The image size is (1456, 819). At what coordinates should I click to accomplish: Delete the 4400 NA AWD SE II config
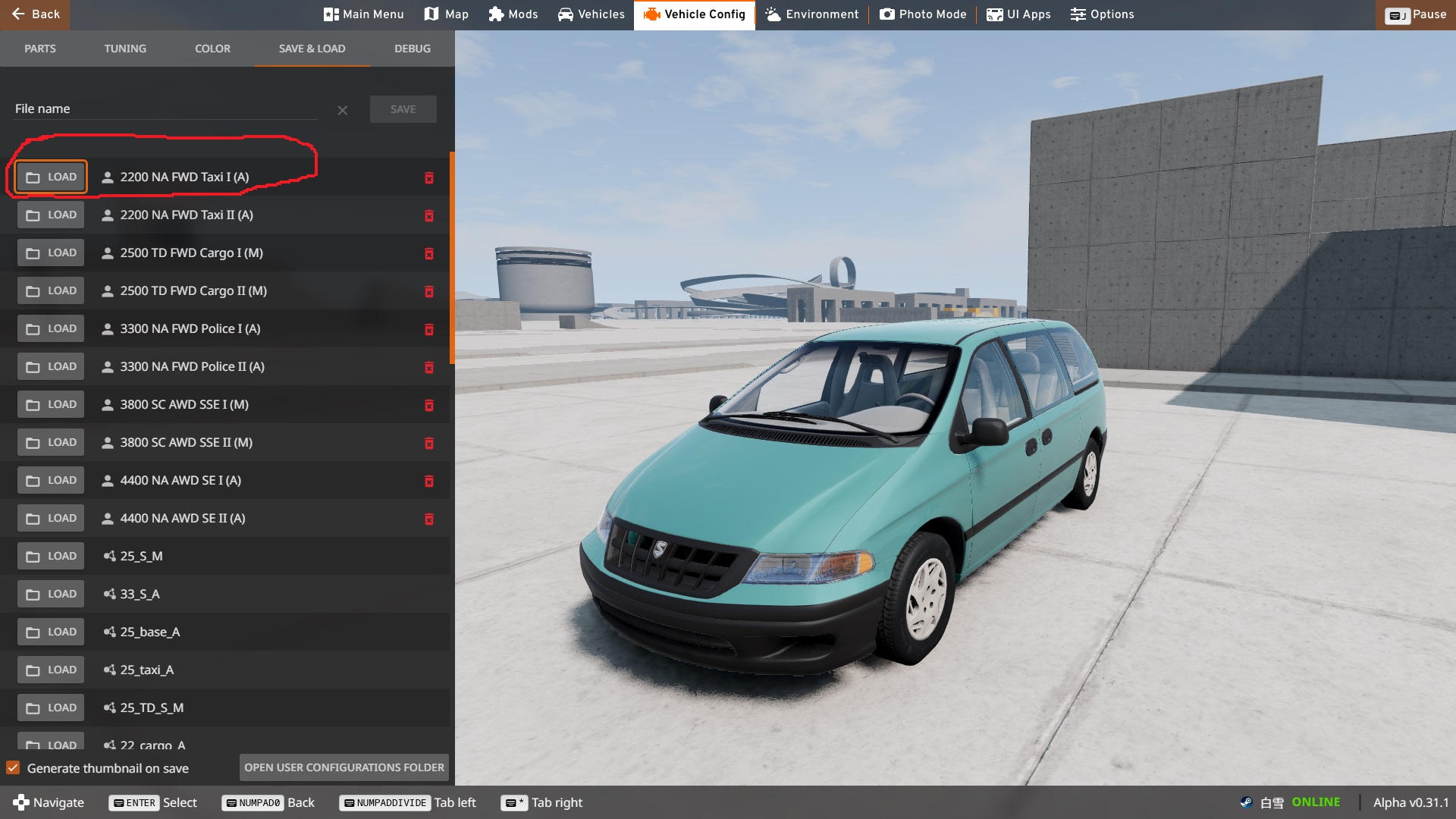[428, 519]
